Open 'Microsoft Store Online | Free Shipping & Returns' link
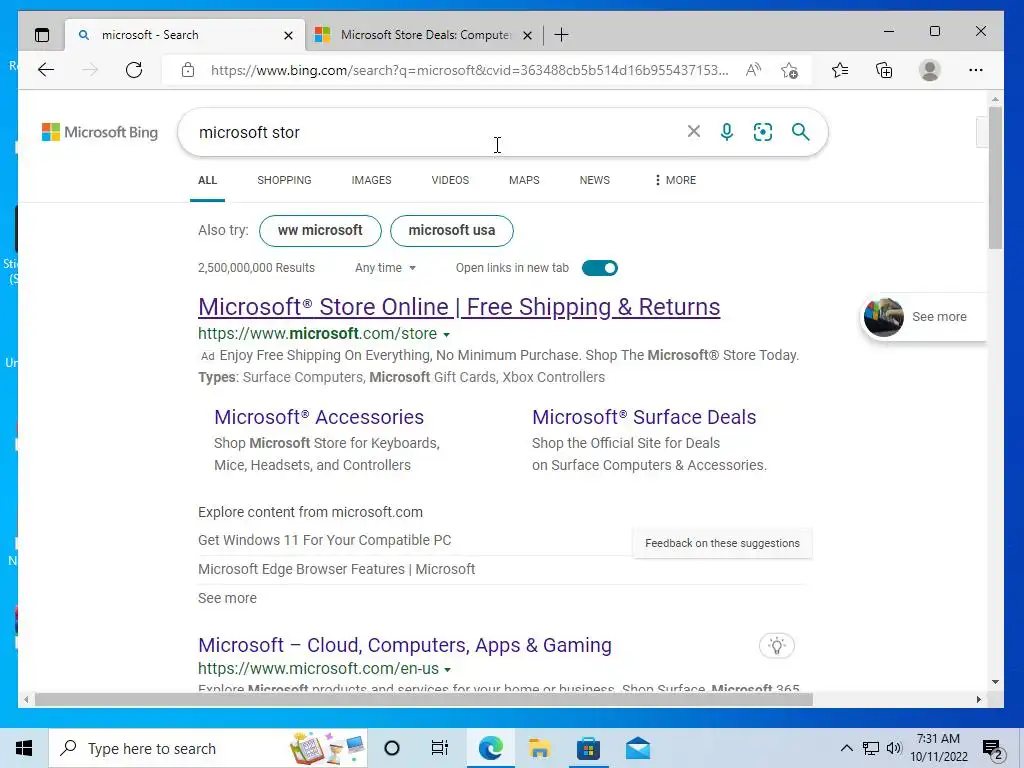 pyautogui.click(x=459, y=307)
